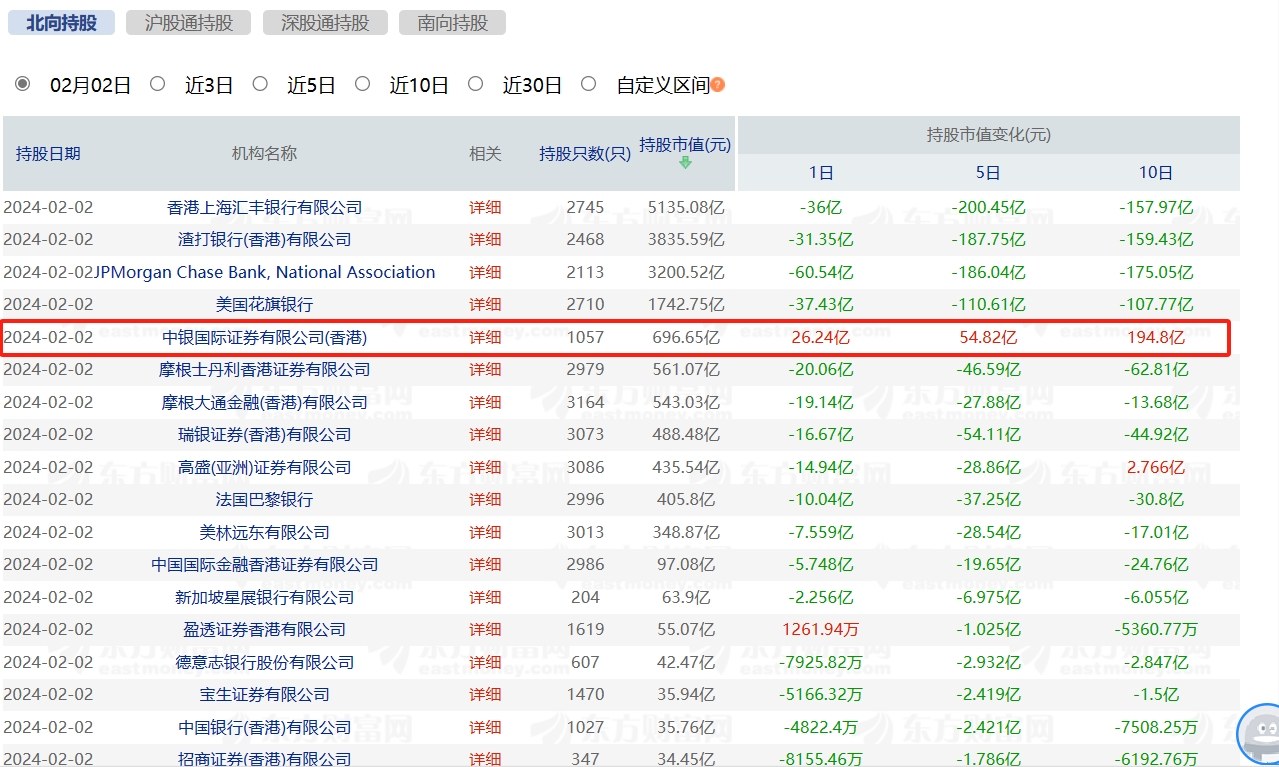
Task: Open 香港上海汇丰银行有限公司 institution link
Action: tap(265, 207)
